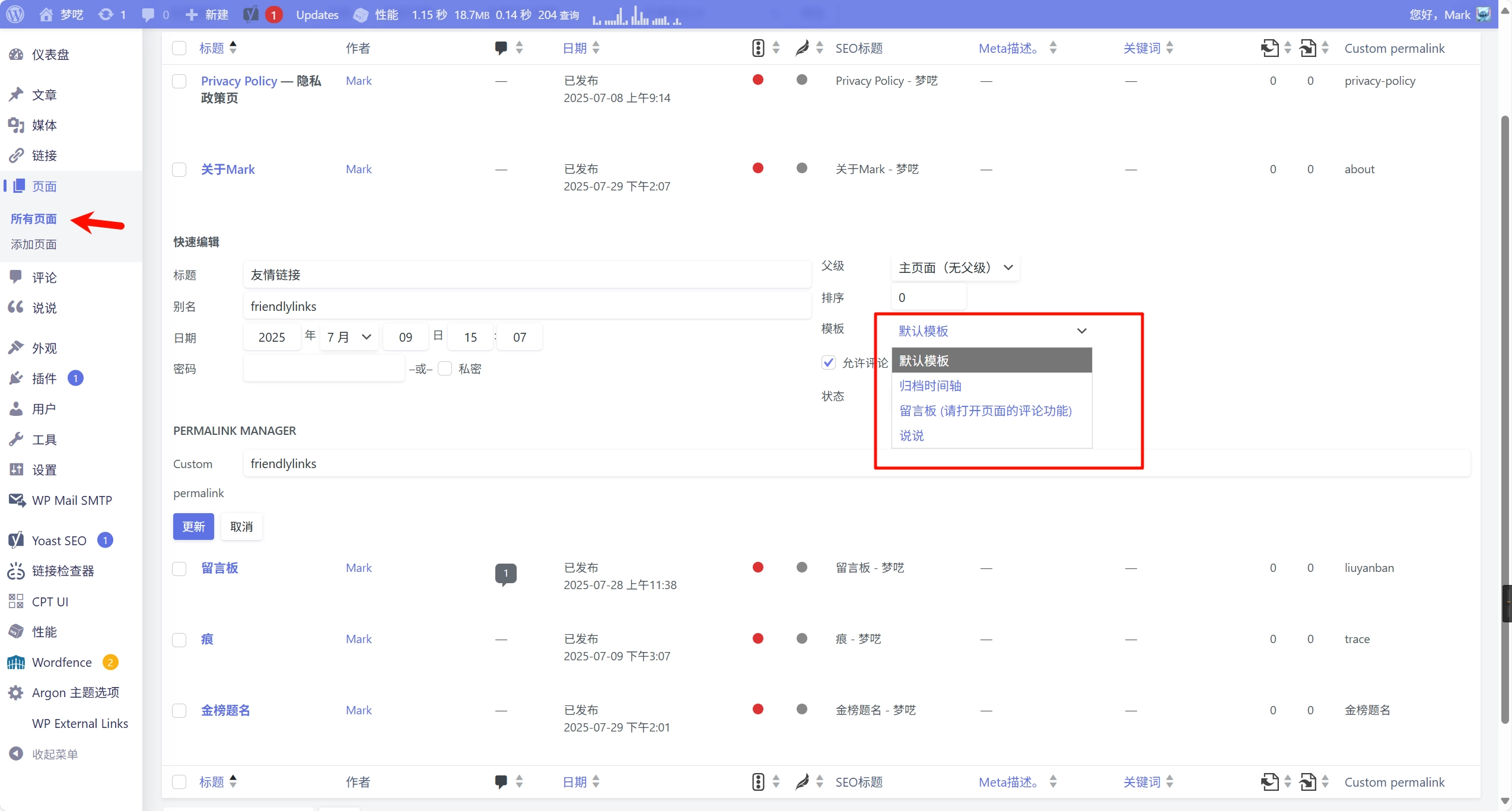This screenshot has height=811, width=1512.
Task: Collapse the 模板 template dropdown
Action: (x=992, y=331)
